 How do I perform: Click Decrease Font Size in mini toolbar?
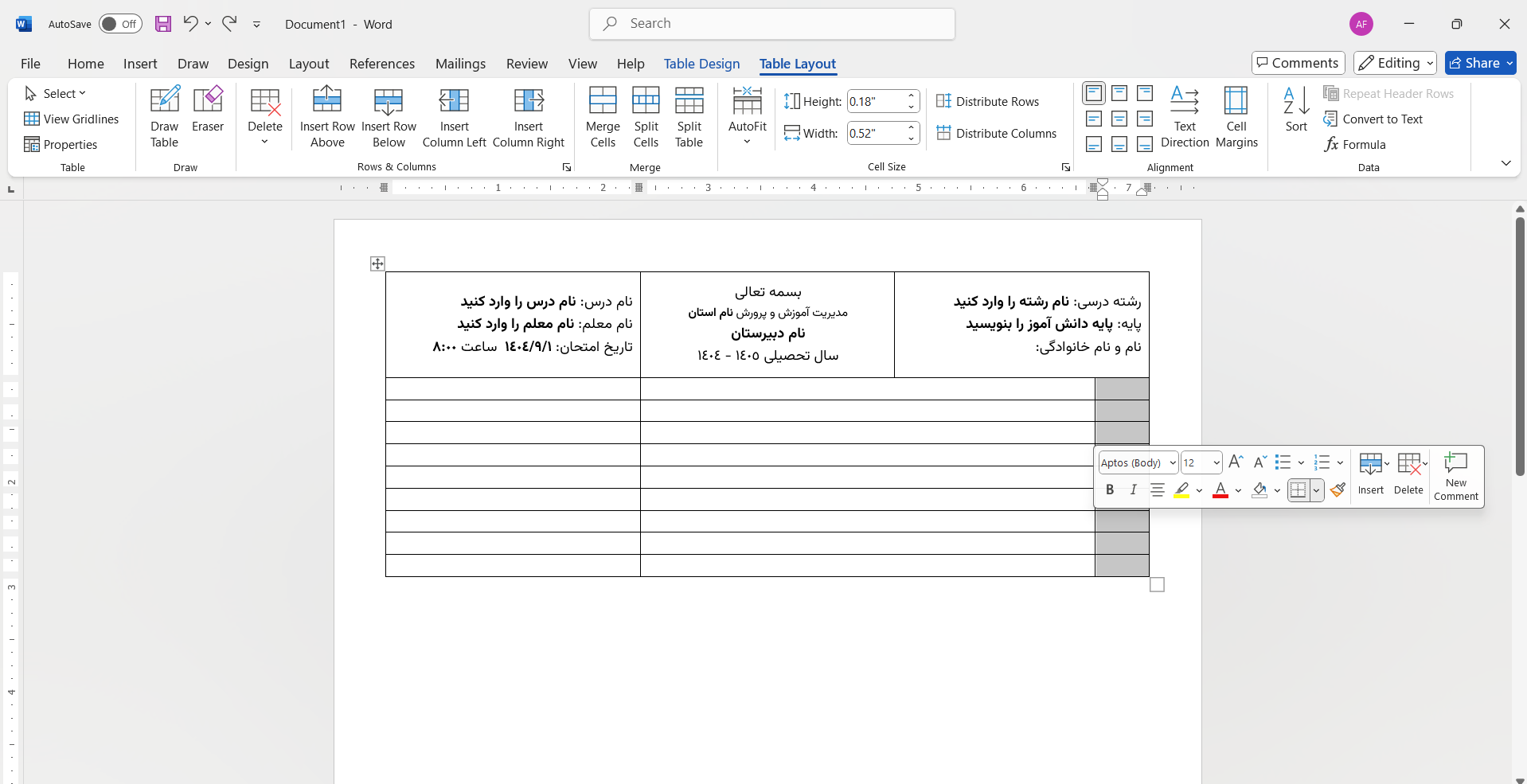(1259, 462)
